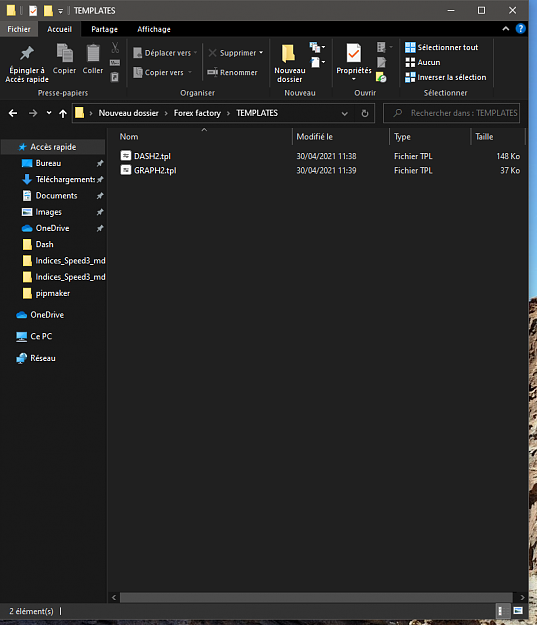Expand the Supprimer dropdown arrow

[261, 53]
